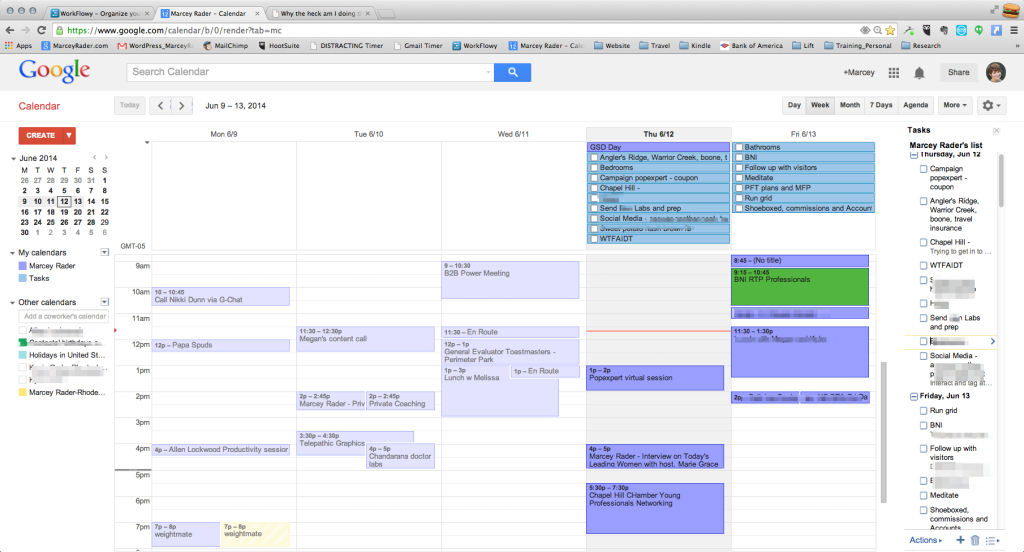Click the Google logo

54,71
